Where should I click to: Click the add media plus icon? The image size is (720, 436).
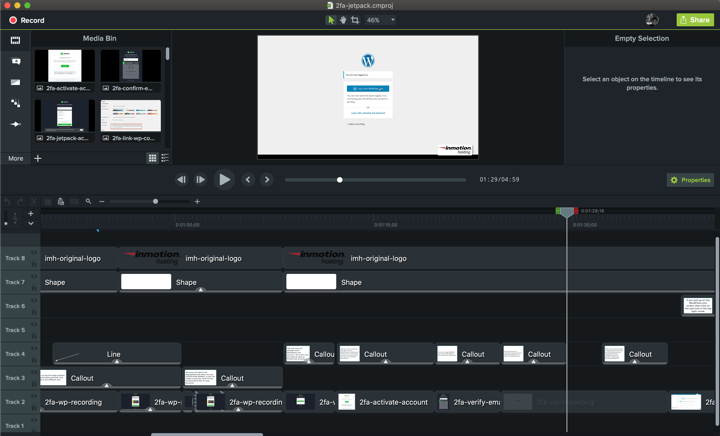38,158
